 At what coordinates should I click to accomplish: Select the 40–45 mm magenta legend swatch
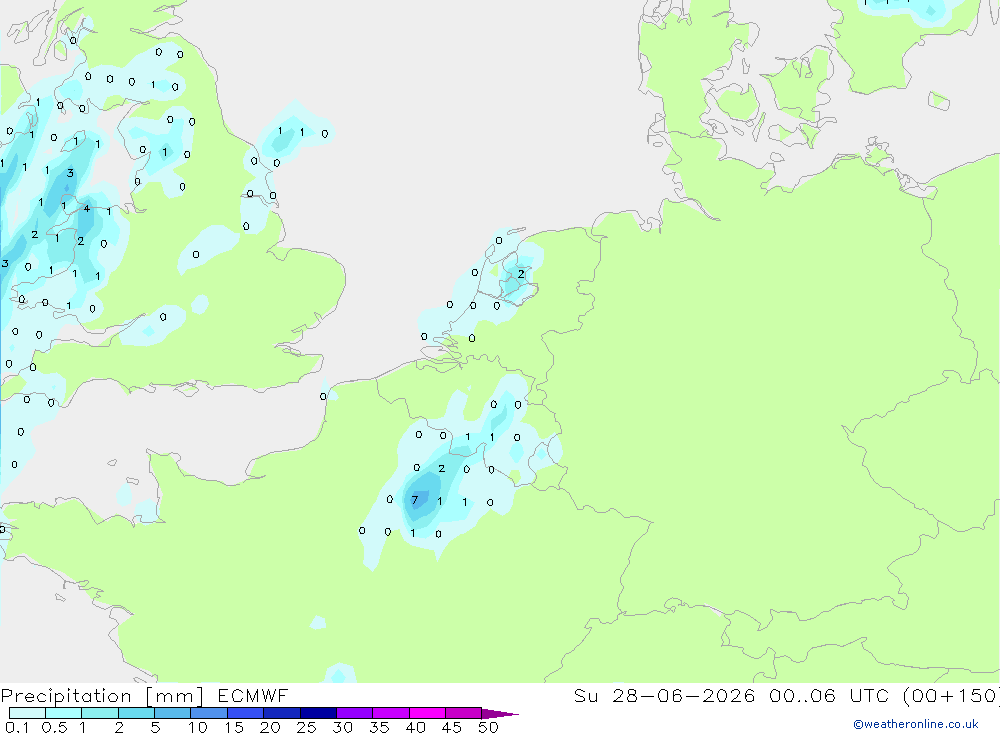point(427,713)
